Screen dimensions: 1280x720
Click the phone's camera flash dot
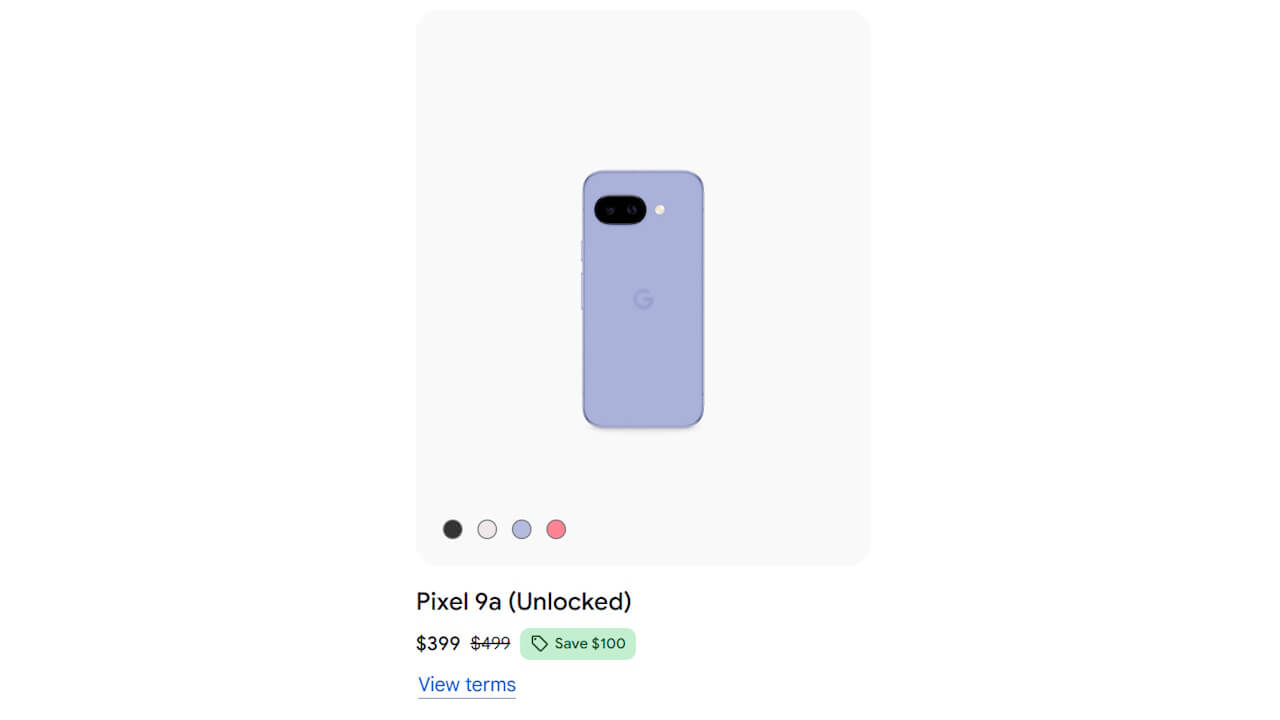pyautogui.click(x=661, y=210)
